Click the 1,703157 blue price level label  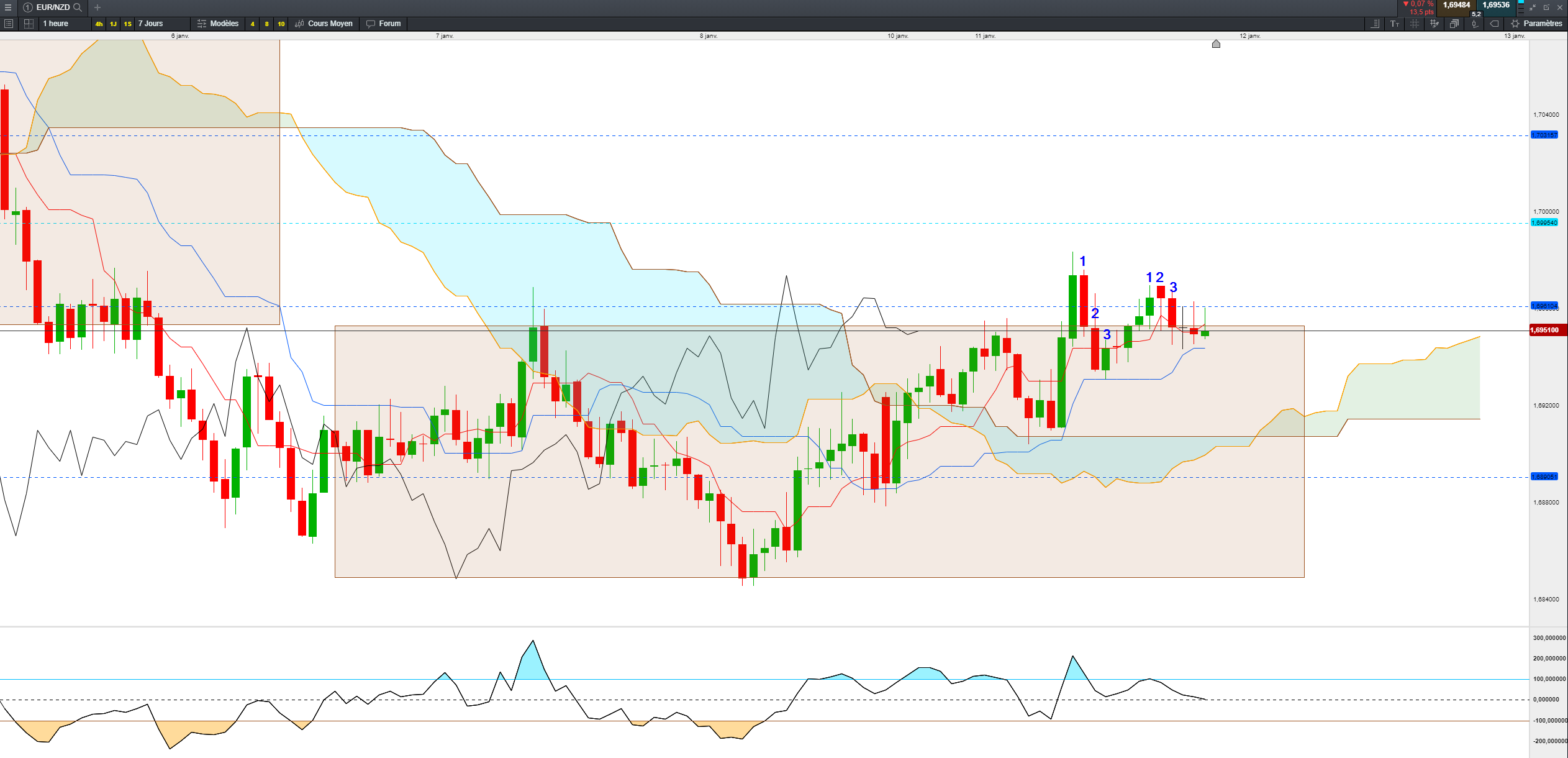point(1544,135)
